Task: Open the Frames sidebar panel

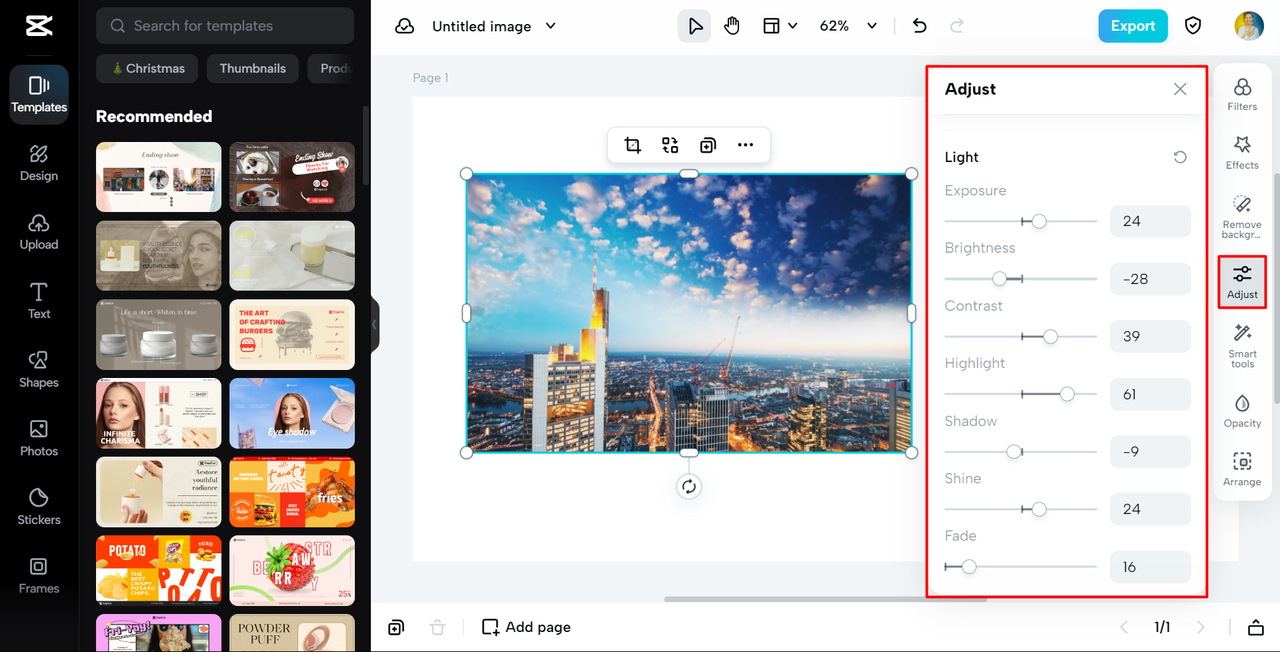Action: (39, 576)
